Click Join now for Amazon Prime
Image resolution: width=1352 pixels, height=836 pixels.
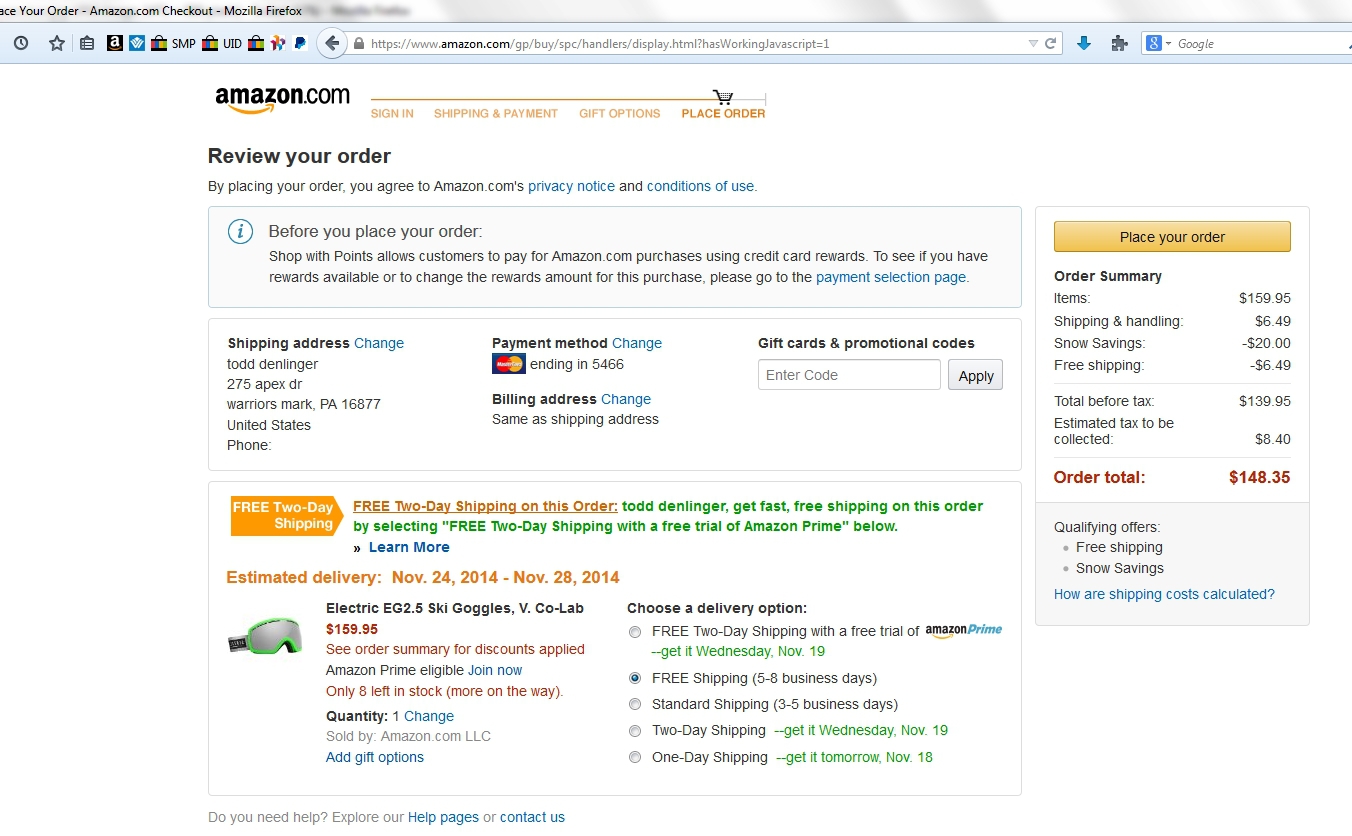tap(495, 670)
